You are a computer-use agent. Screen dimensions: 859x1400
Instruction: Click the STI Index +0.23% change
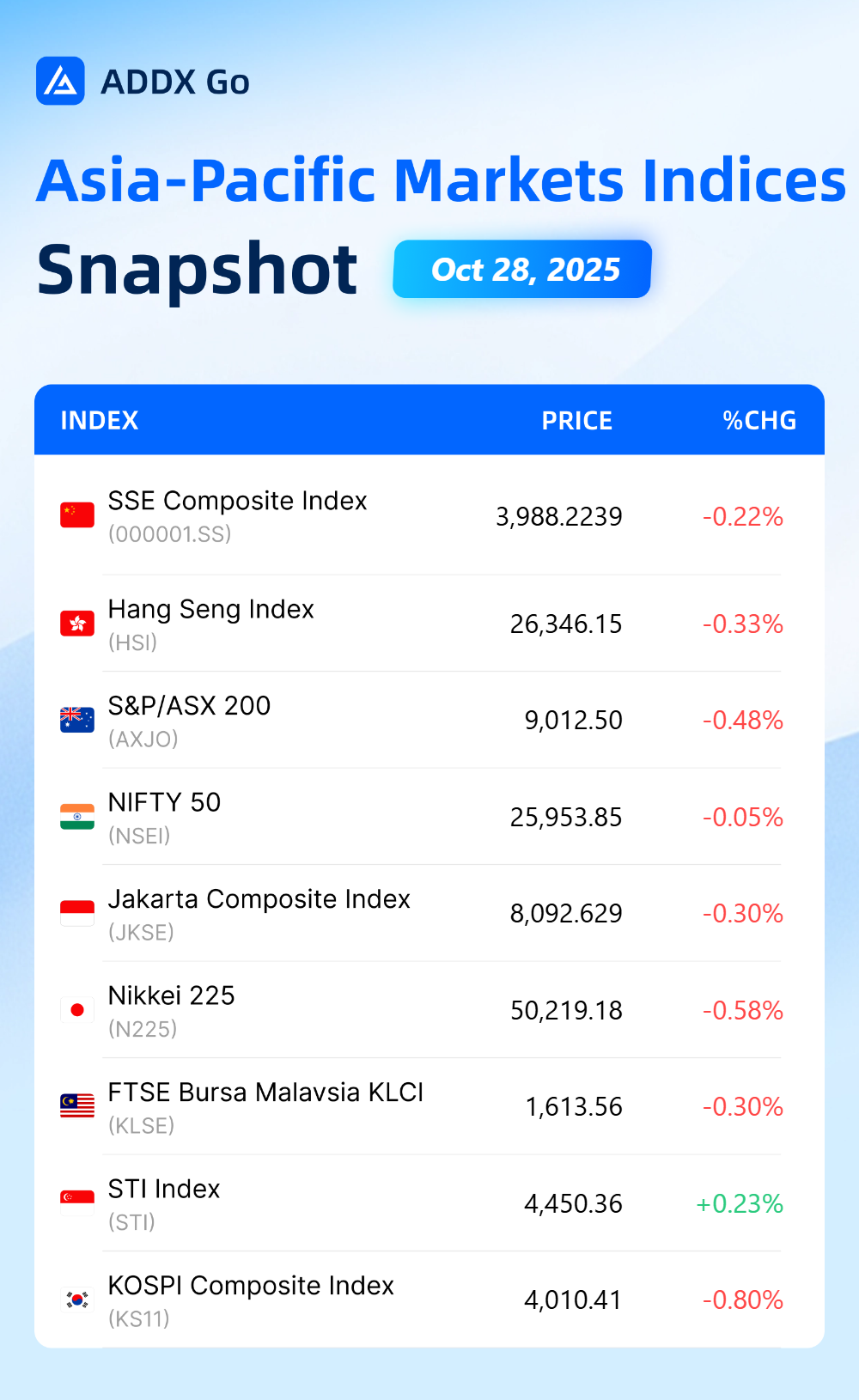coord(740,1203)
